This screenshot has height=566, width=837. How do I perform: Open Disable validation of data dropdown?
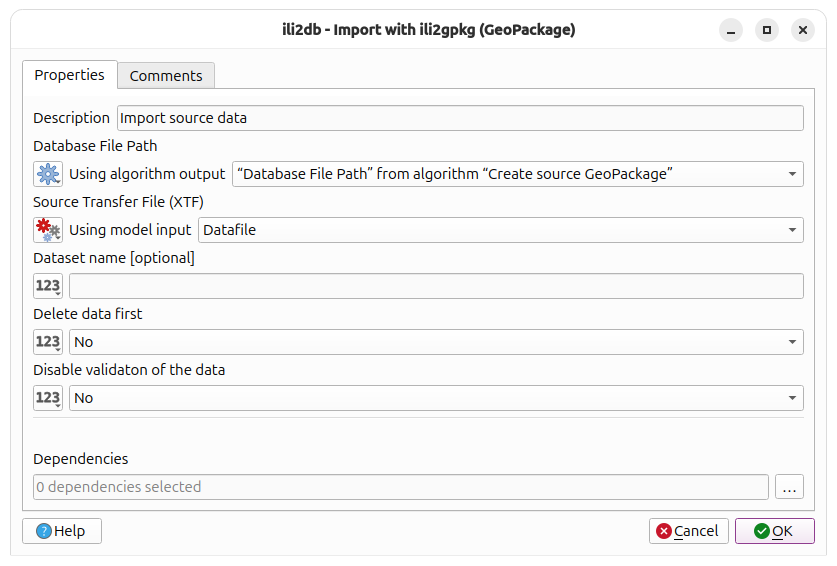pyautogui.click(x=436, y=398)
